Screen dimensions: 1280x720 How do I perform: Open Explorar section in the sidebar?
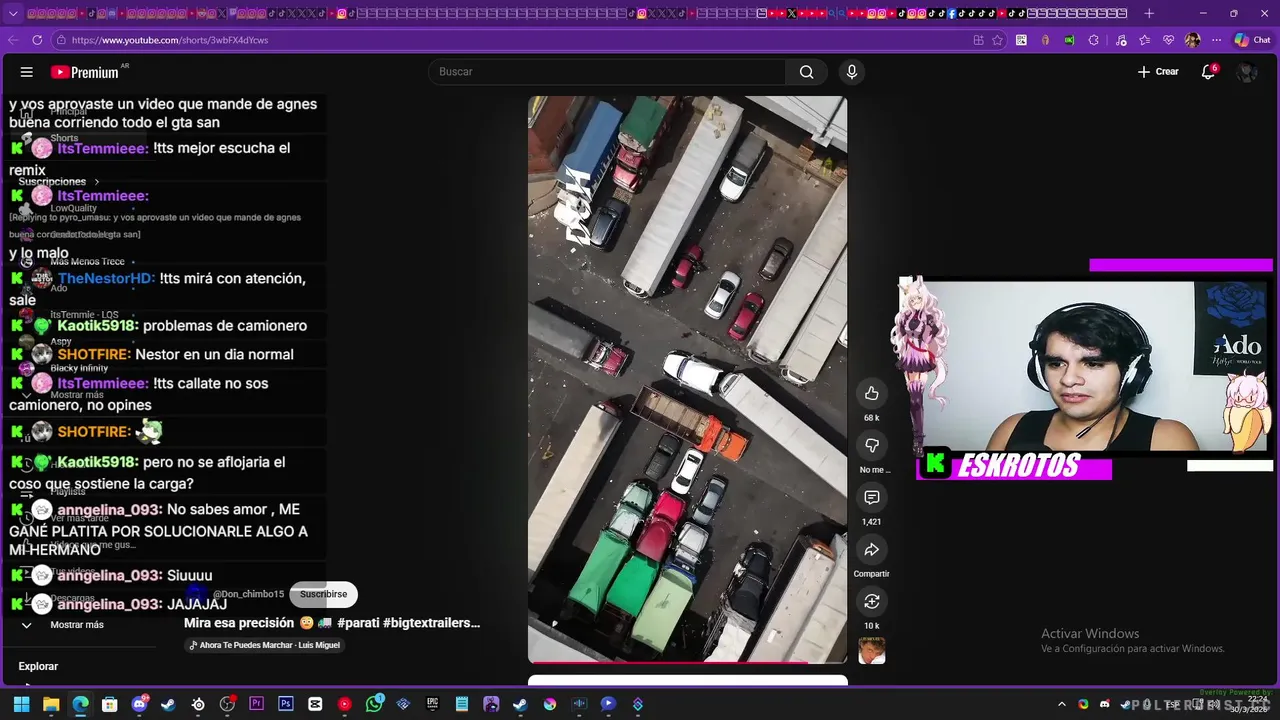pos(38,666)
